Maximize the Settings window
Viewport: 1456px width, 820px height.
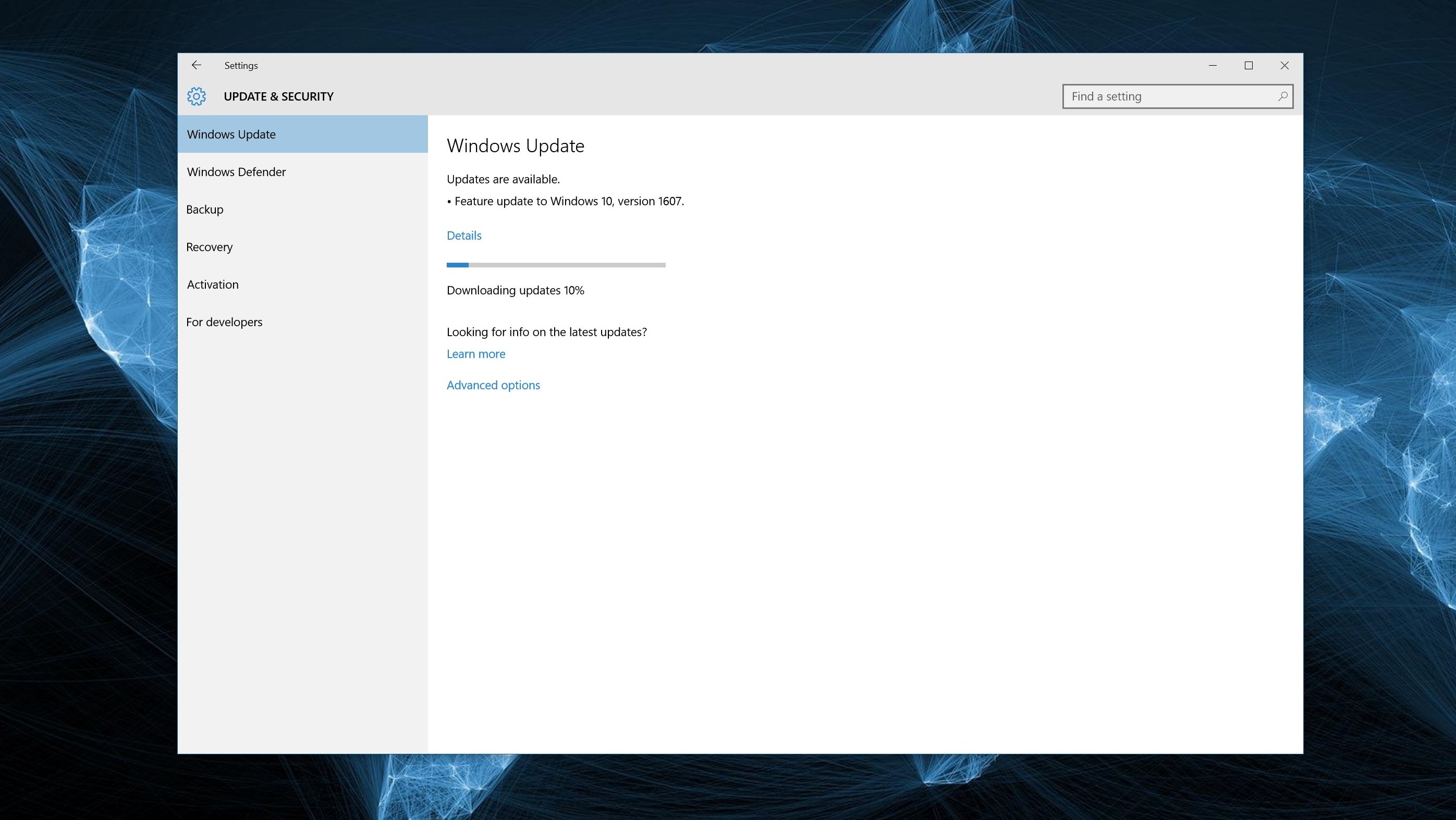[x=1249, y=66]
